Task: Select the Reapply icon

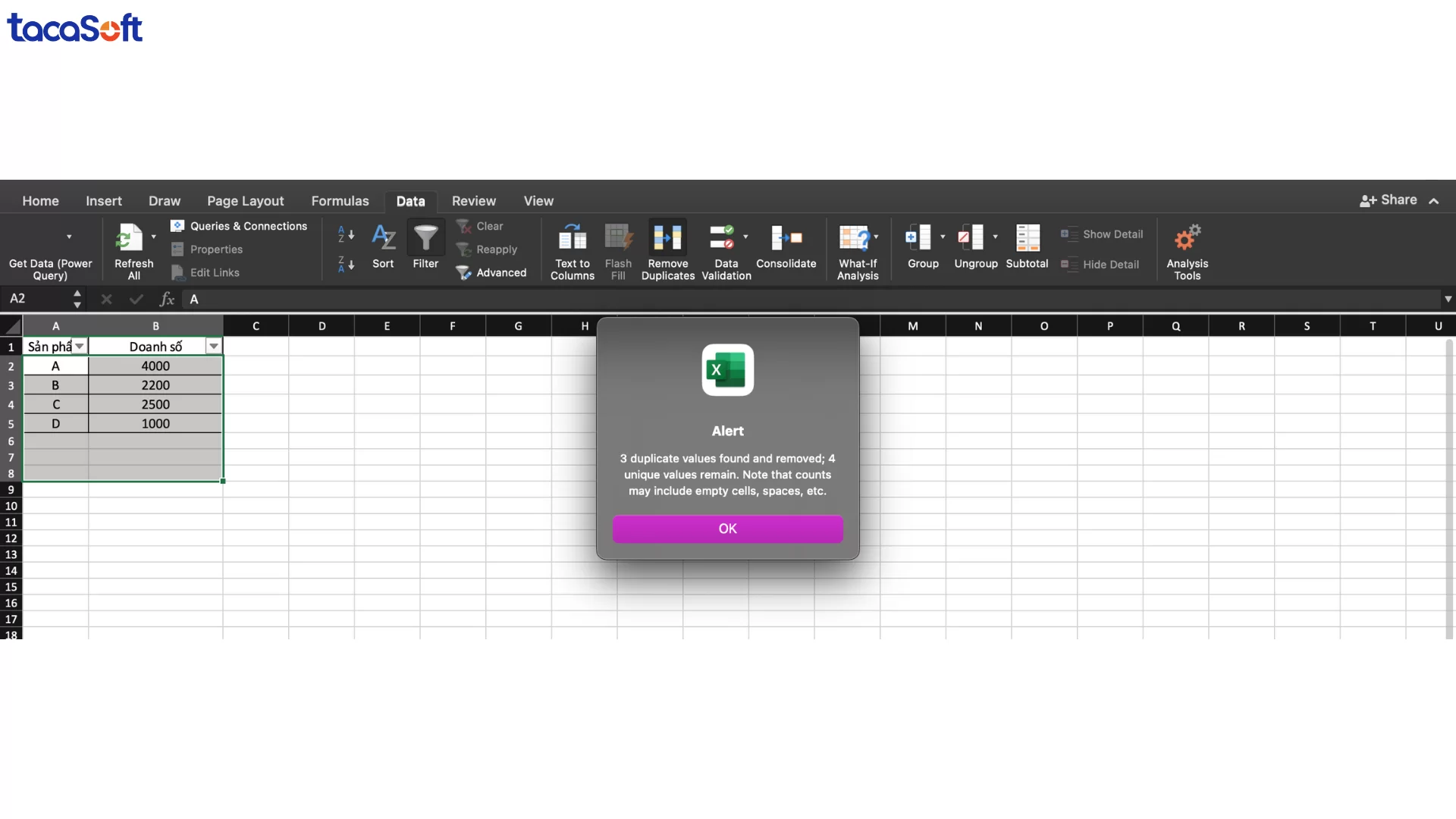Action: click(494, 249)
